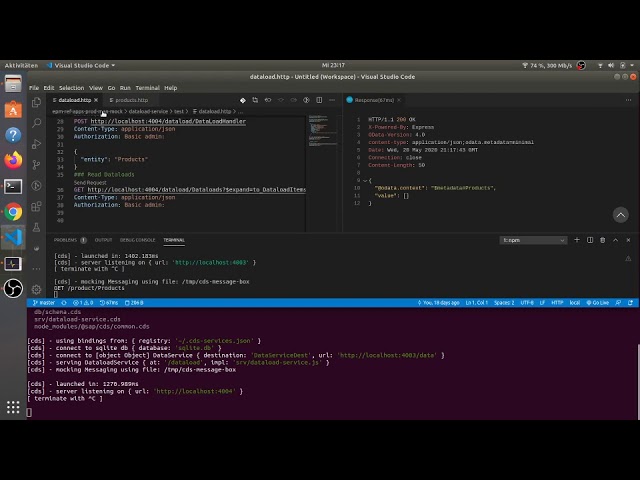This screenshot has height=480, width=640.
Task: Open the Run and Debug view
Action: (x=36, y=144)
